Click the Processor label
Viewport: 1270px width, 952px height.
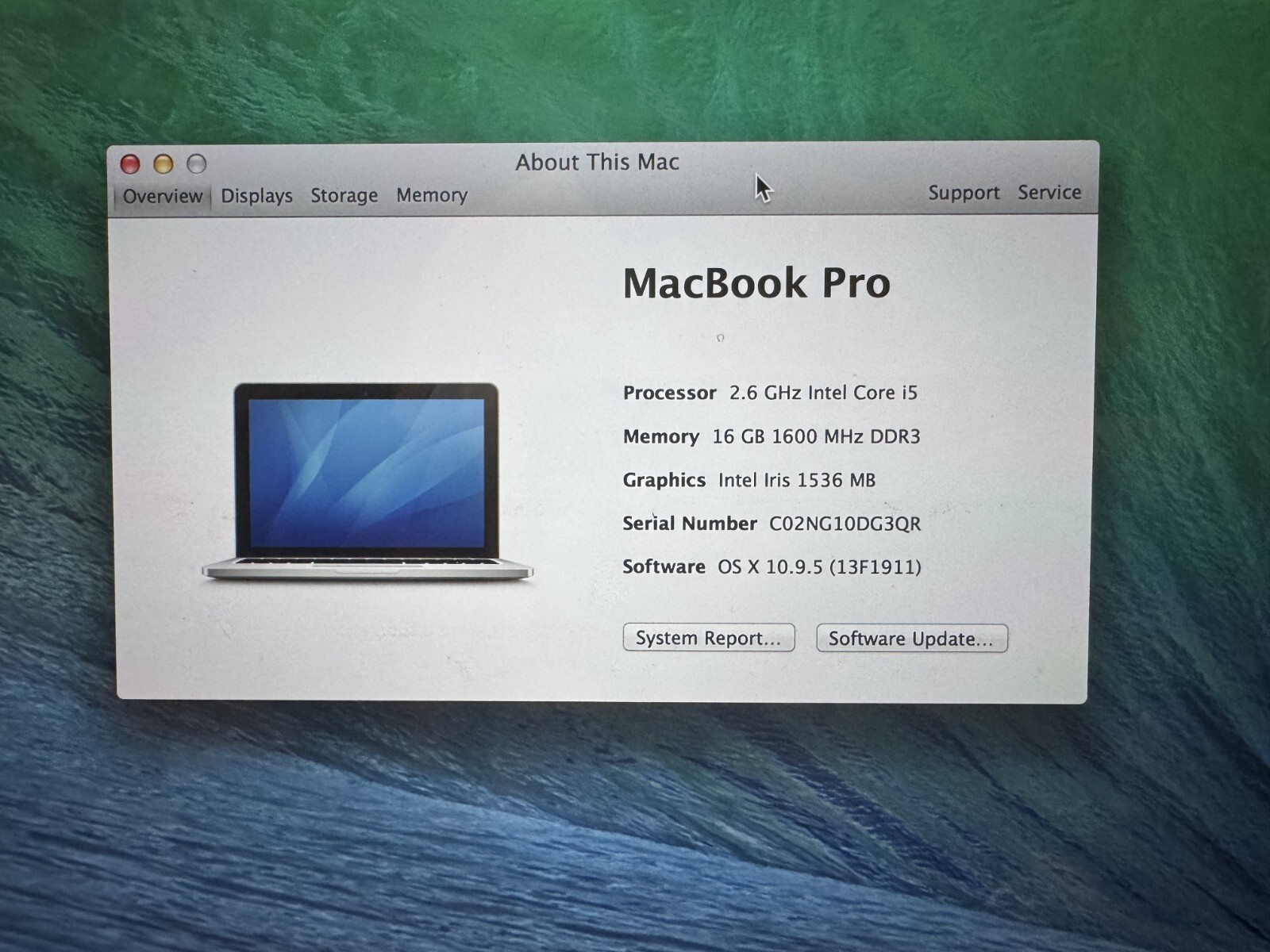point(669,393)
